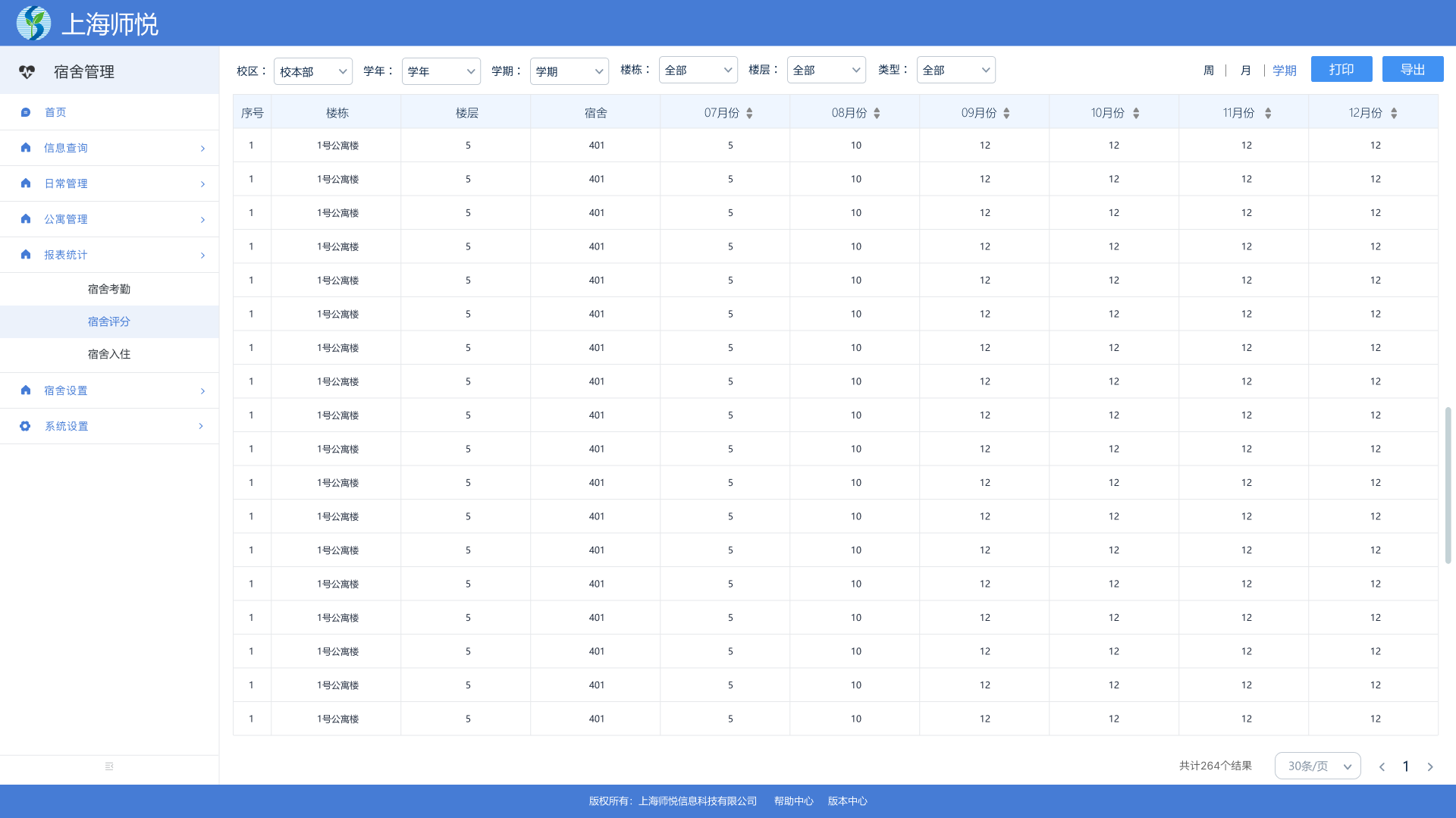The height and width of the screenshot is (818, 1456).
Task: Switch view to 学期 (semester)
Action: 1284,71
